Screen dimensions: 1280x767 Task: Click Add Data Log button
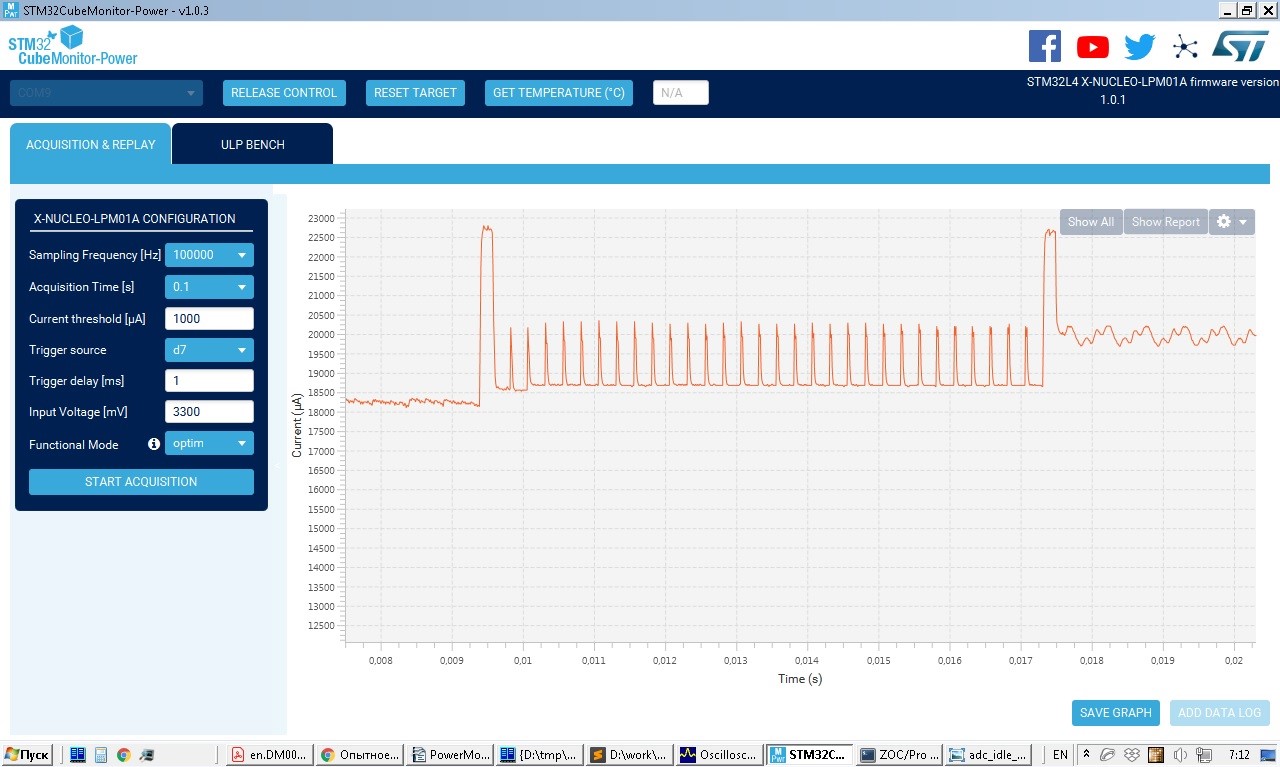click(x=1220, y=713)
